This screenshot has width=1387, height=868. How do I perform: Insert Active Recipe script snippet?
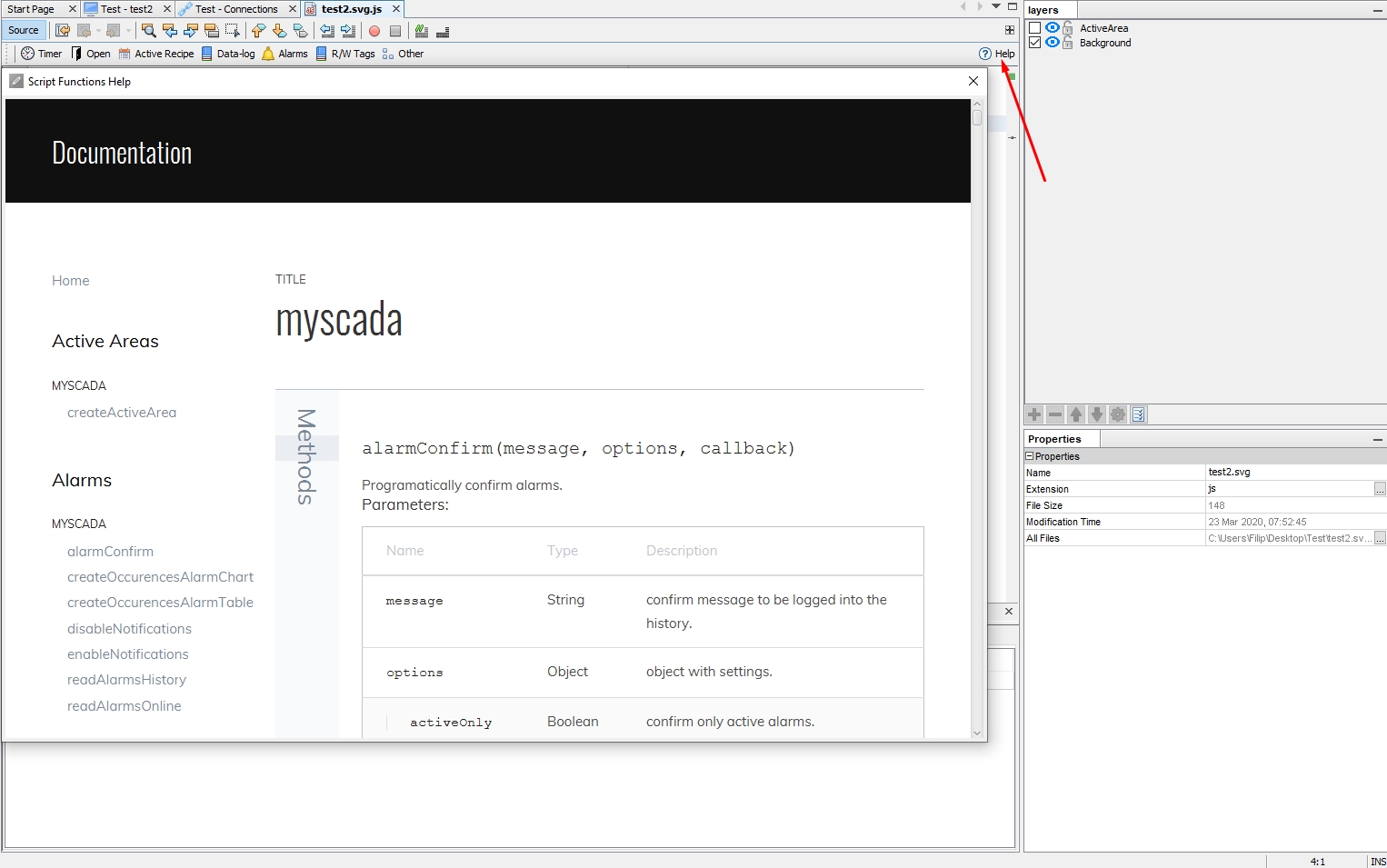156,54
